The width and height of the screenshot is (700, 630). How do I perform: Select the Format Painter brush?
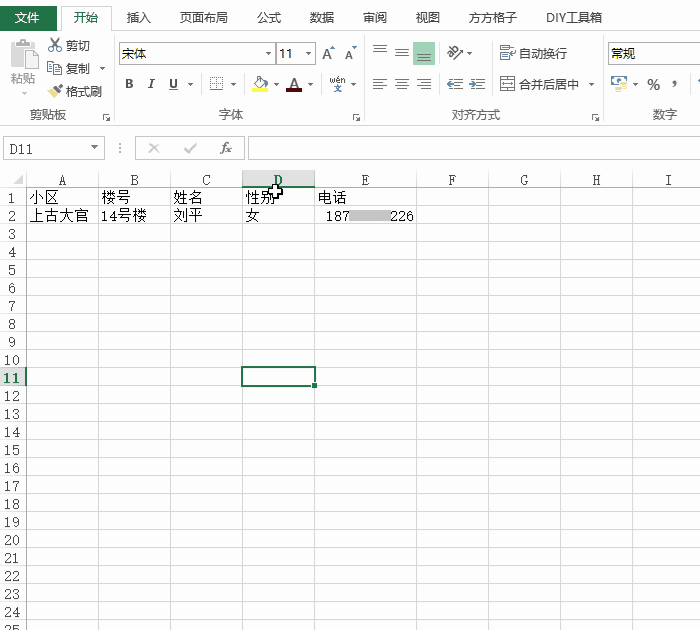(x=55, y=92)
